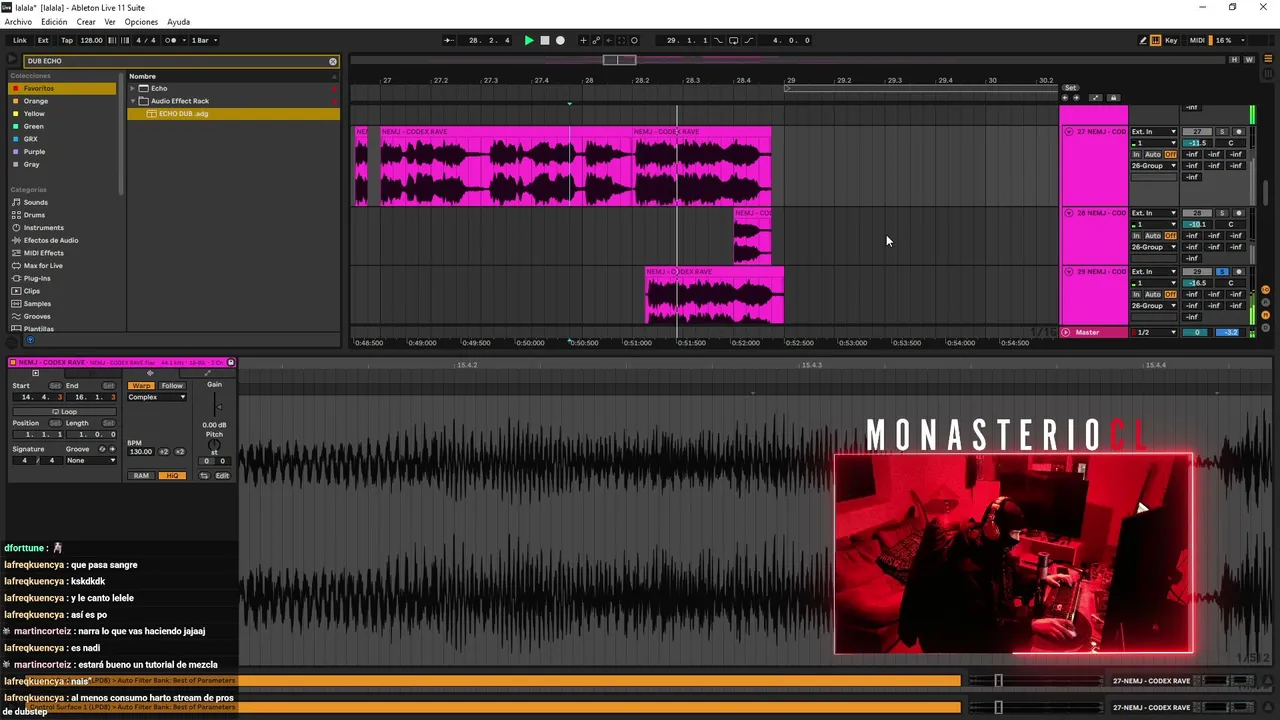Clear the DUB ECHO browser search
Viewport: 1280px width, 720px height.
pos(333,61)
